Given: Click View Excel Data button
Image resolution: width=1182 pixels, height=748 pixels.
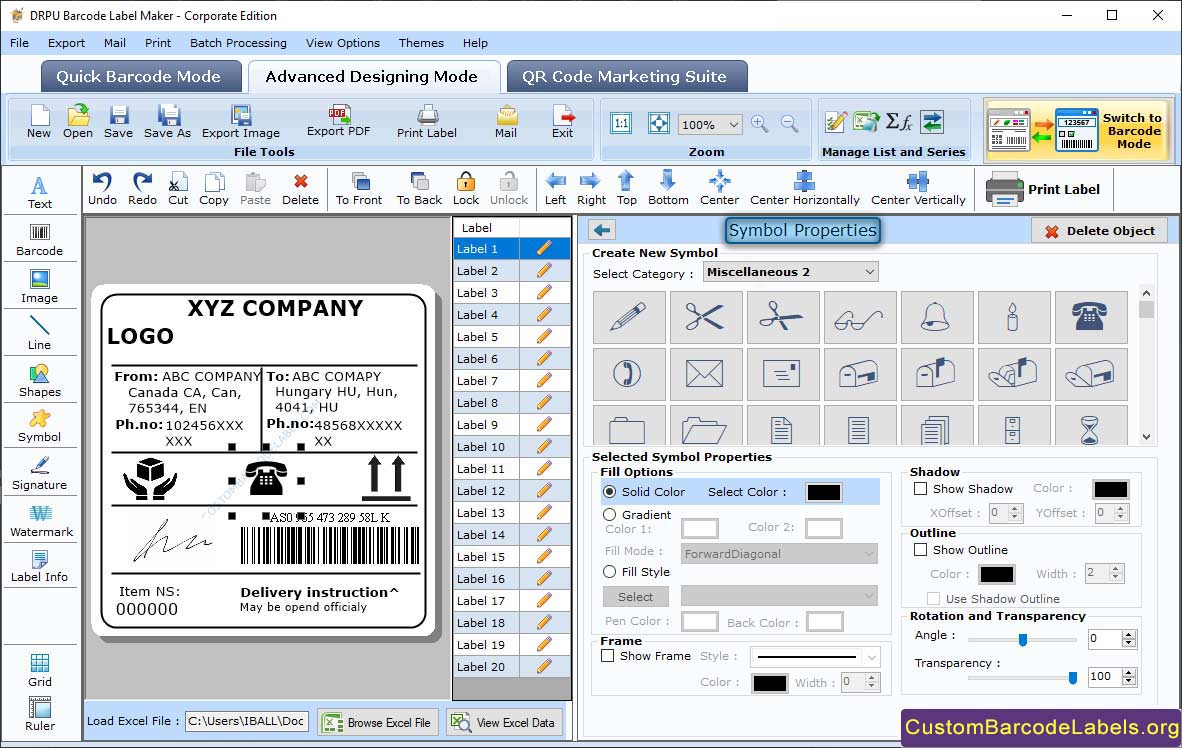Looking at the screenshot, I should 504,722.
